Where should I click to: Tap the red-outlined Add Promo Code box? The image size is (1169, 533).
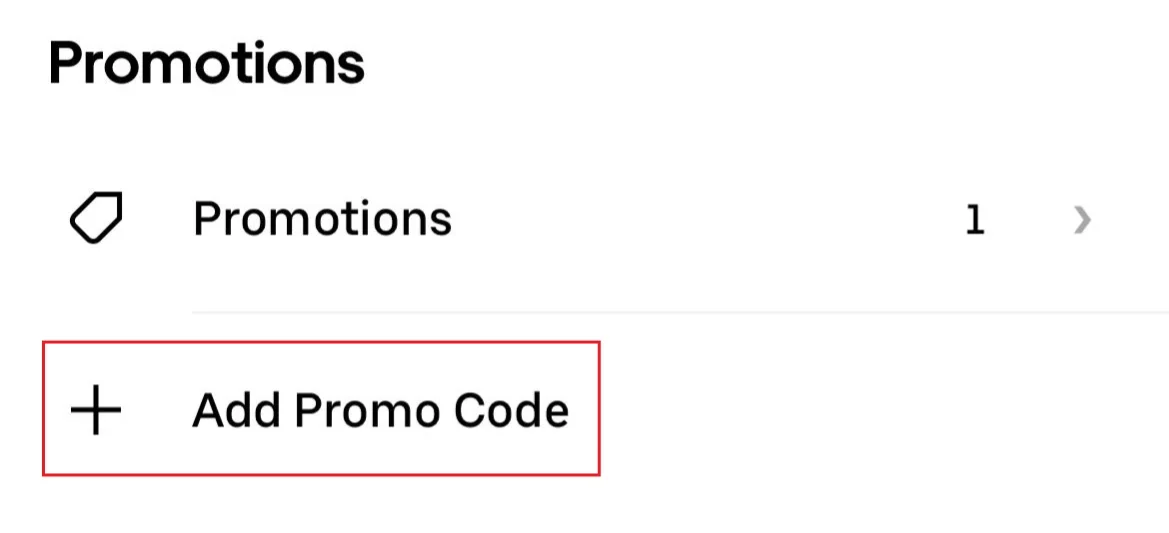(320, 408)
